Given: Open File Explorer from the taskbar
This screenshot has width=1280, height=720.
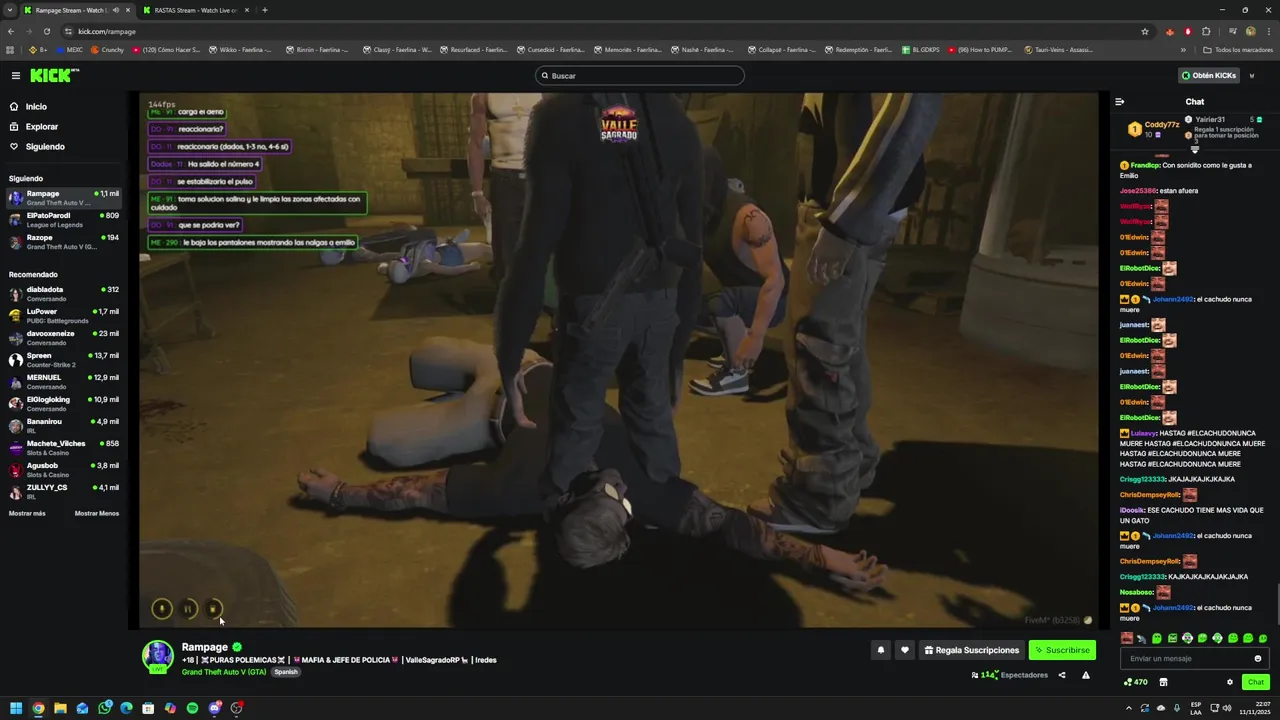Looking at the screenshot, I should pos(60,708).
